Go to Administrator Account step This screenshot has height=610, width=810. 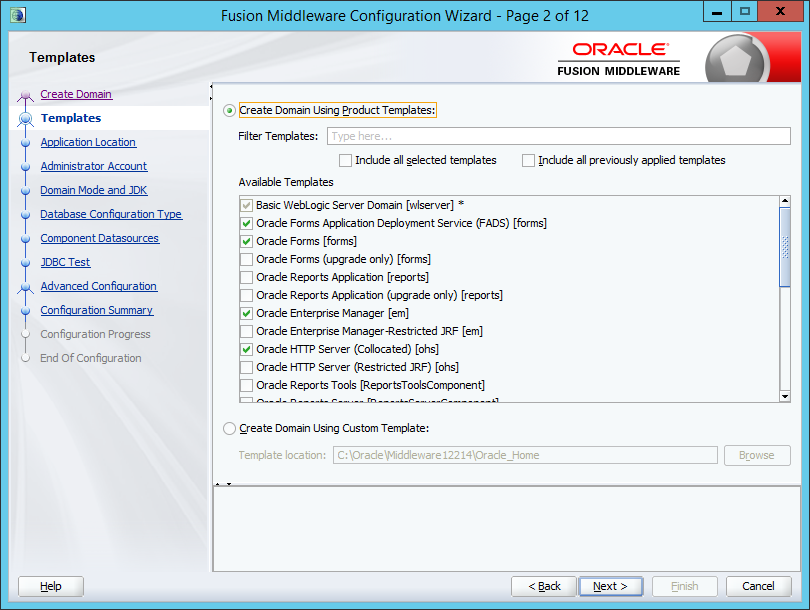[94, 166]
